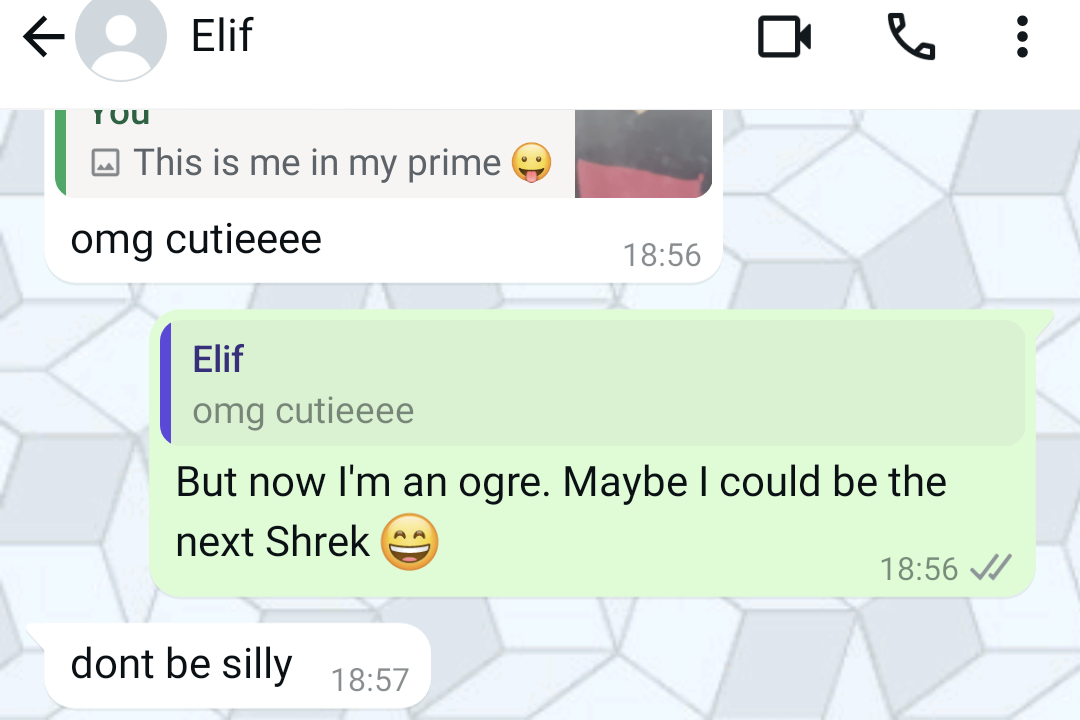Start a video call with Elif
Screen dimensions: 1080x720
pos(784,36)
